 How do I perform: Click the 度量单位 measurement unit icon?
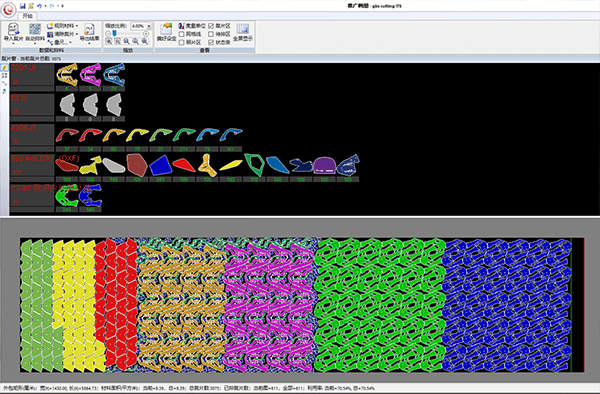[181, 26]
